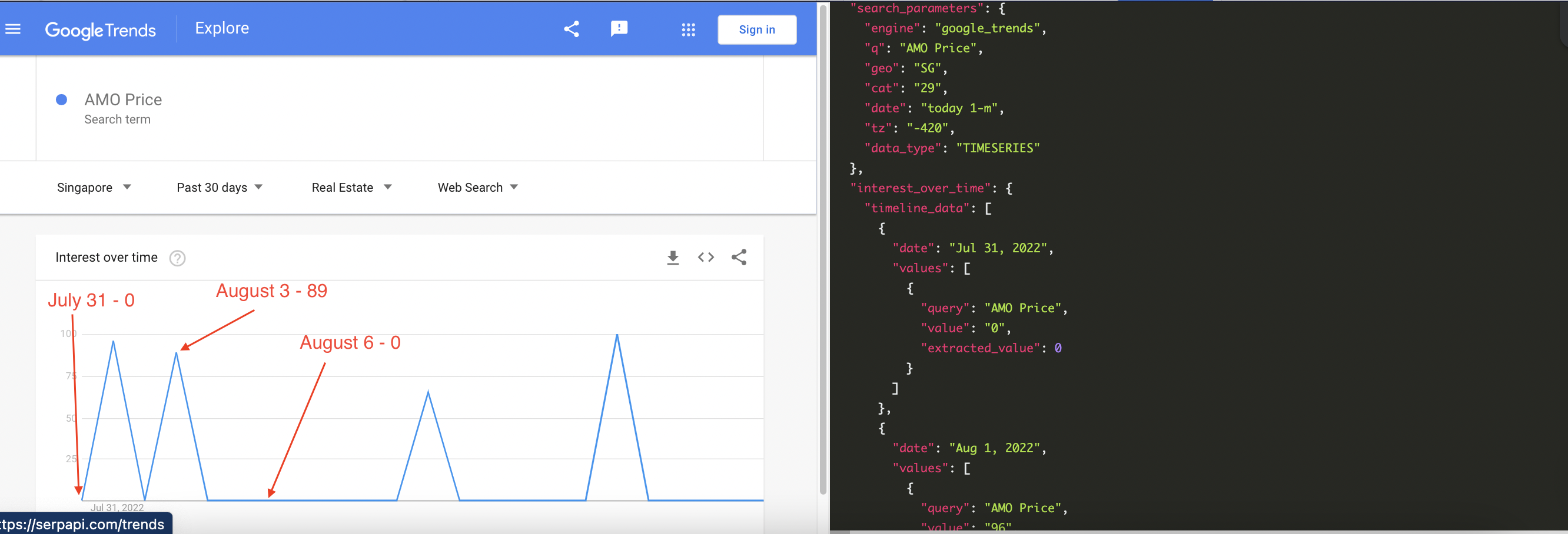1568x534 pixels.
Task: Send feedback via the header feedback icon
Action: (x=619, y=29)
